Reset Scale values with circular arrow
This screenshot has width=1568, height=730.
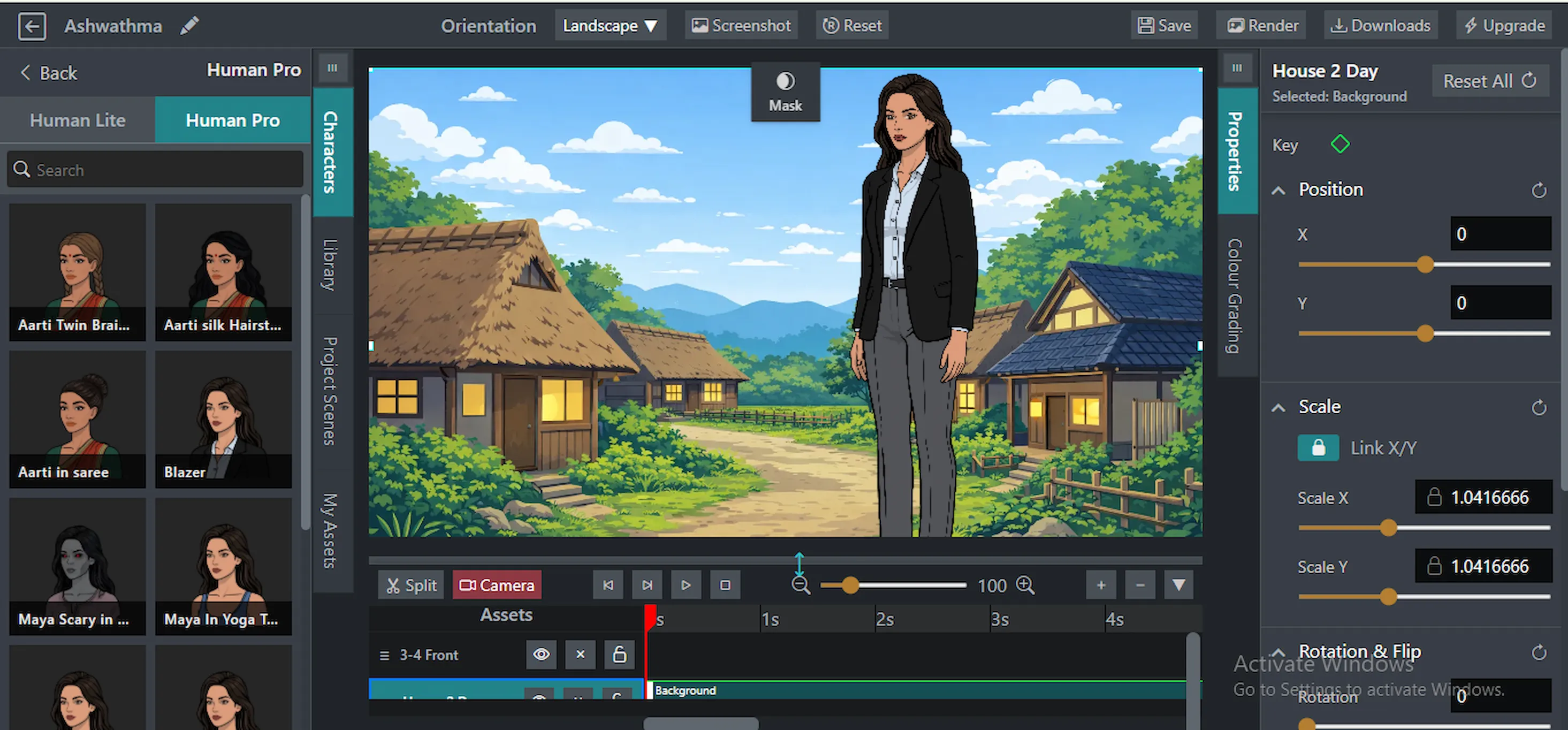point(1539,407)
